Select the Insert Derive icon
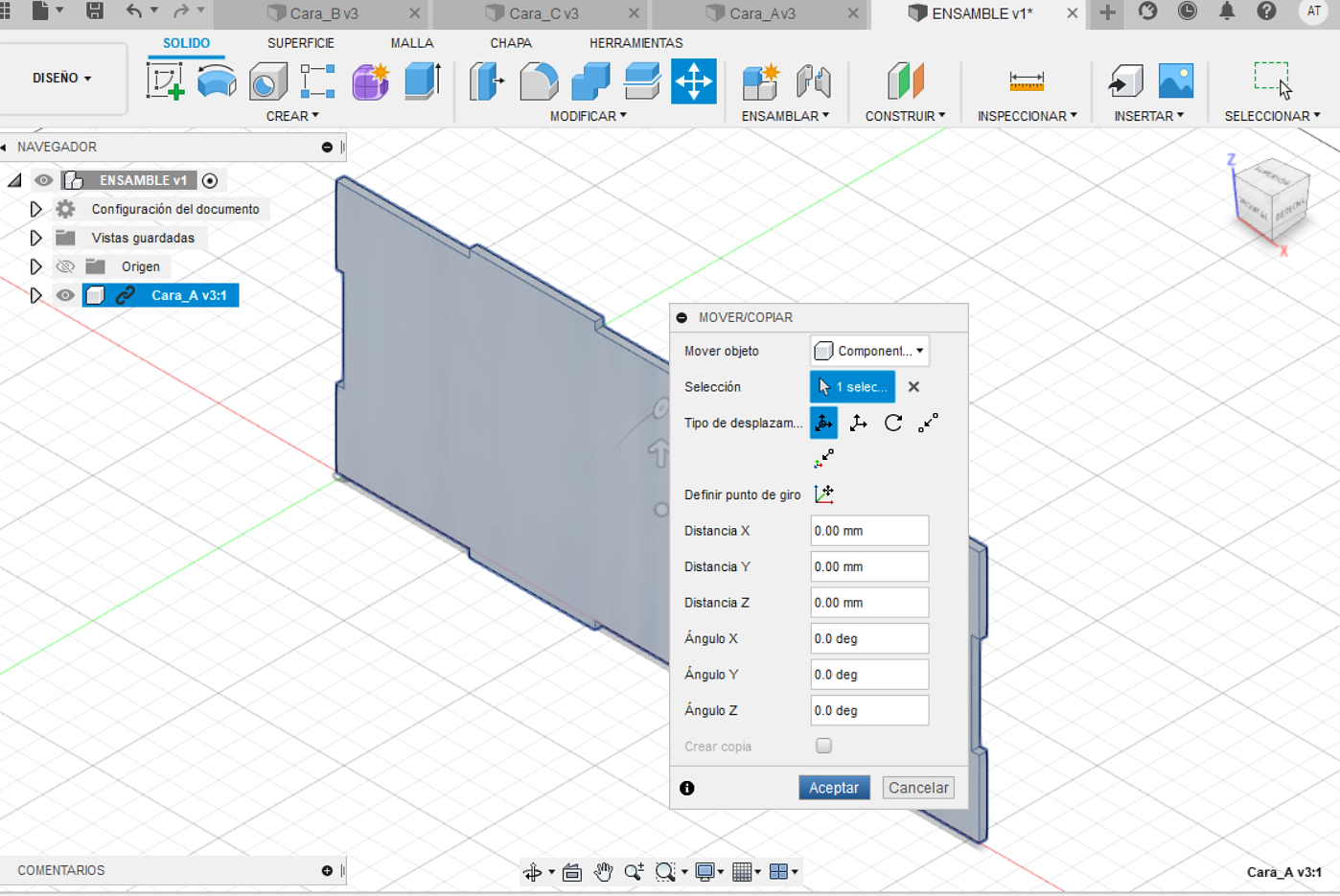1340x896 pixels. pyautogui.click(x=1125, y=81)
